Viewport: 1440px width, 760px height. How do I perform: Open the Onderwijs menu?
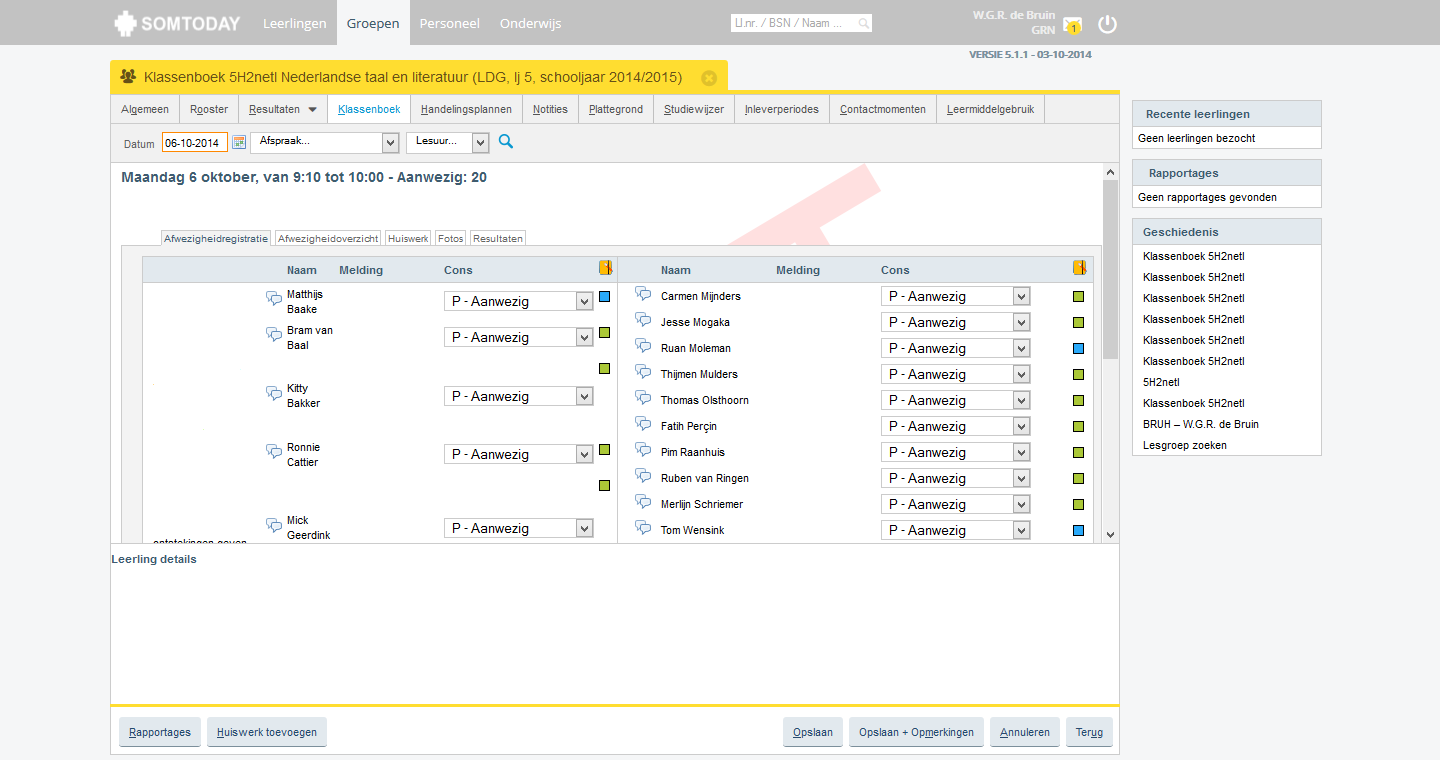[530, 23]
